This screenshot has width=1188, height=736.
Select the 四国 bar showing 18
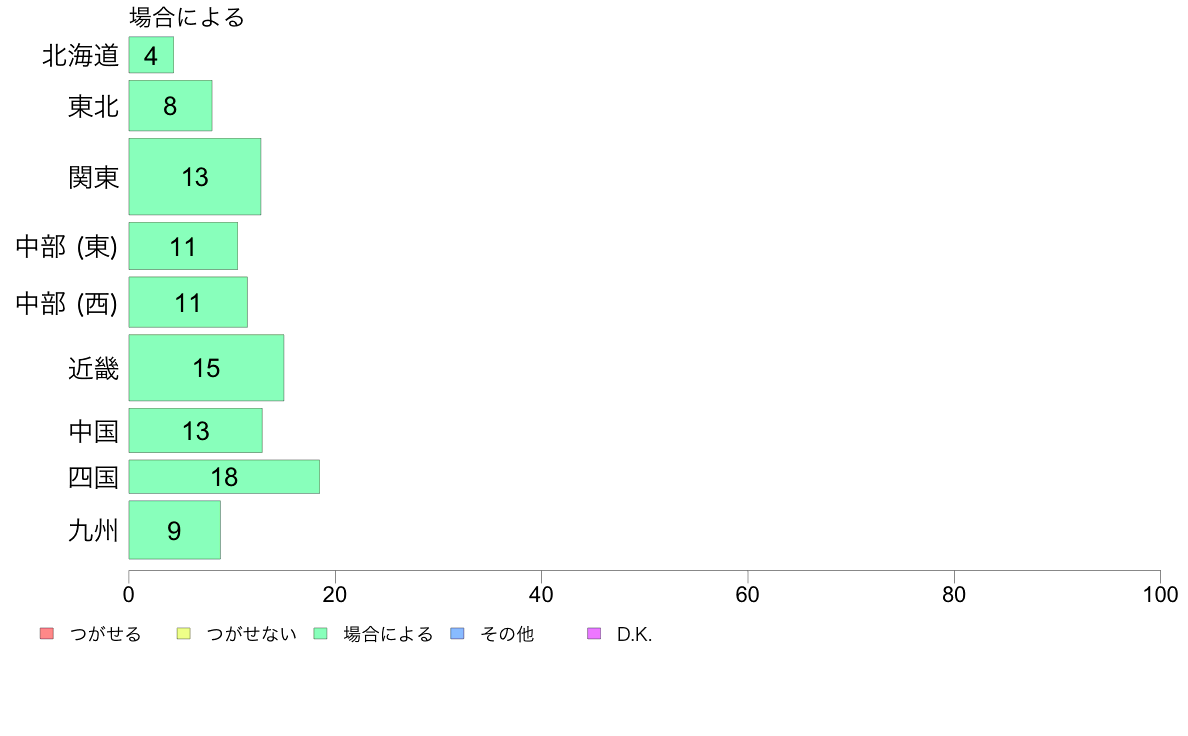click(224, 477)
